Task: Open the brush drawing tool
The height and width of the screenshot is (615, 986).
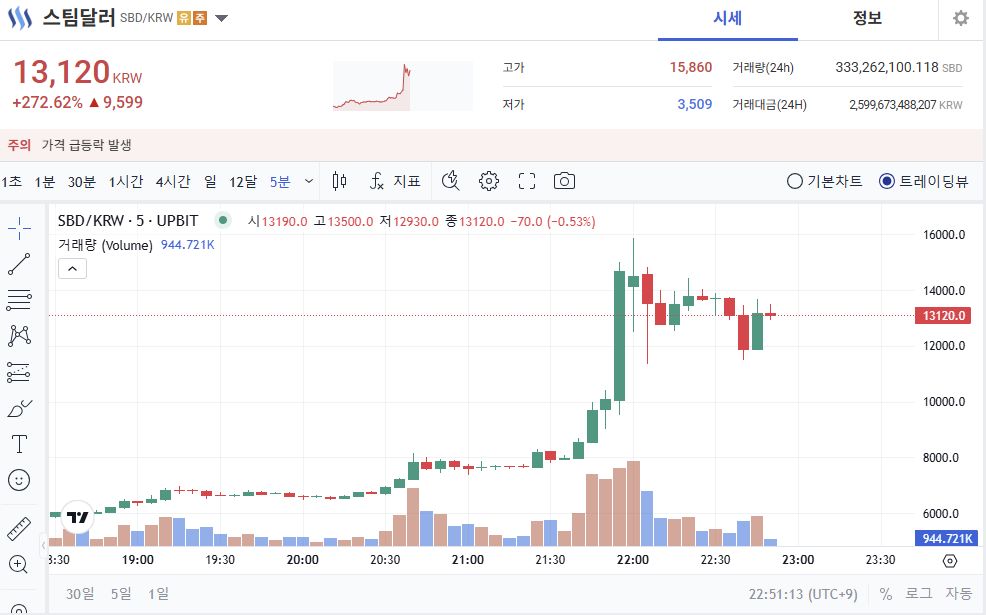Action: coord(20,408)
